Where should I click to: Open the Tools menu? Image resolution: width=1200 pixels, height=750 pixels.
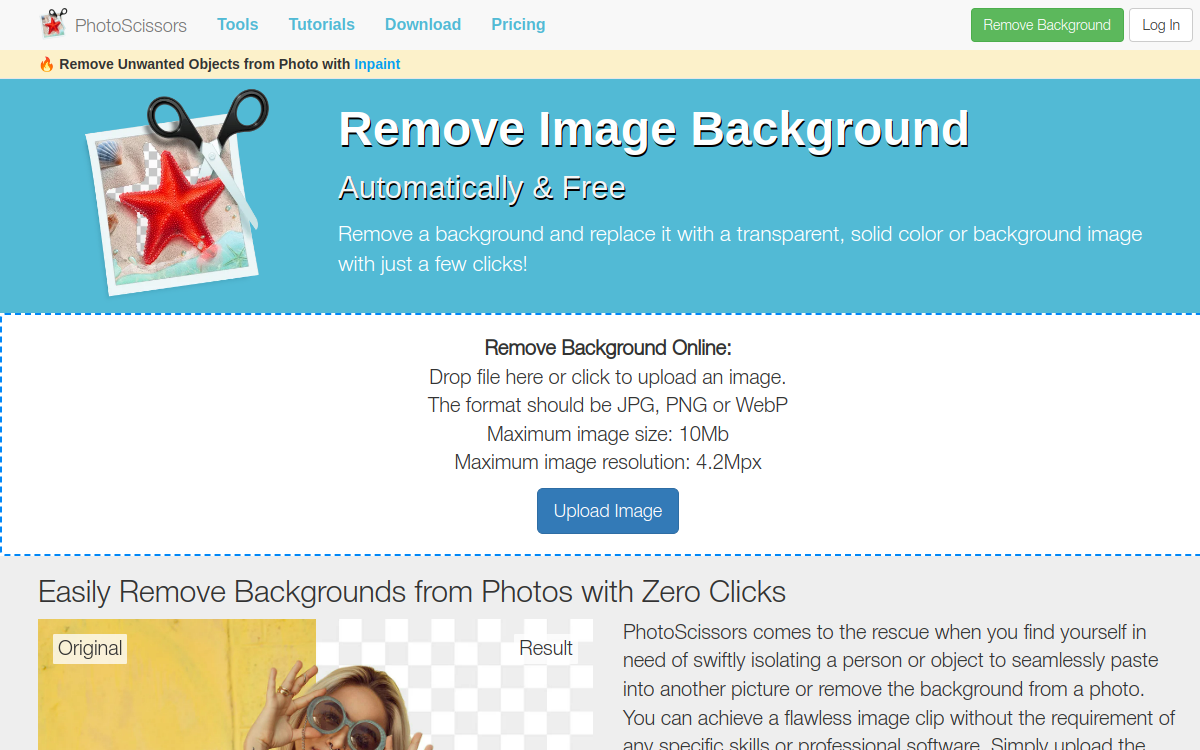(x=238, y=24)
